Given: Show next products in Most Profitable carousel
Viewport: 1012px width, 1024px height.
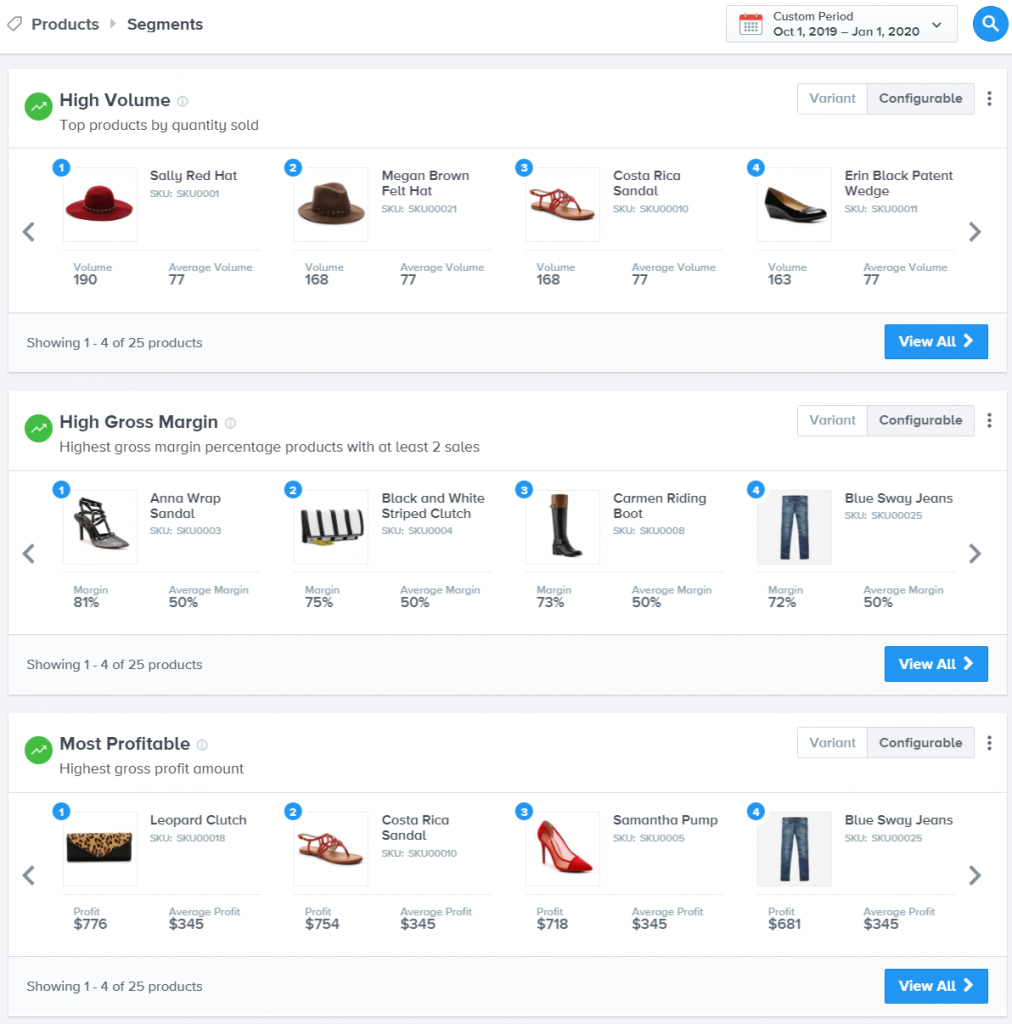Looking at the screenshot, I should 974,876.
